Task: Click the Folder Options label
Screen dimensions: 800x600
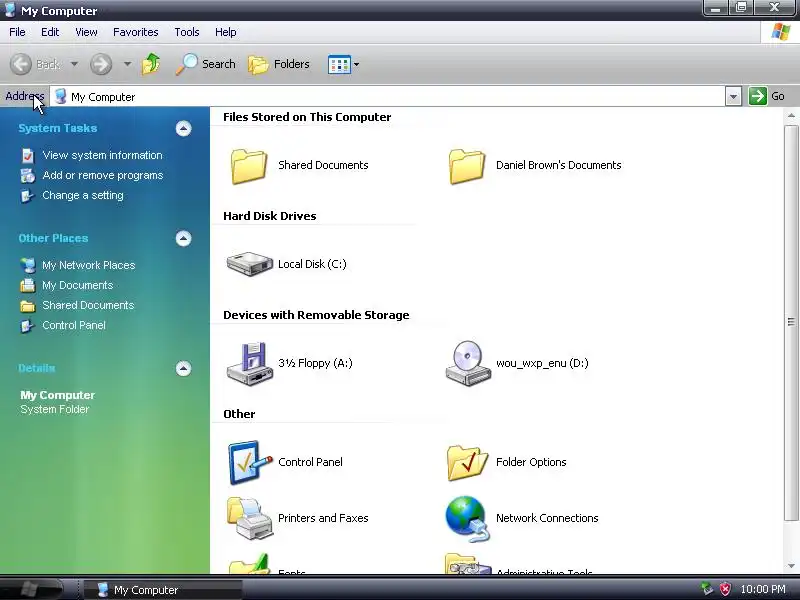Action: click(x=531, y=462)
